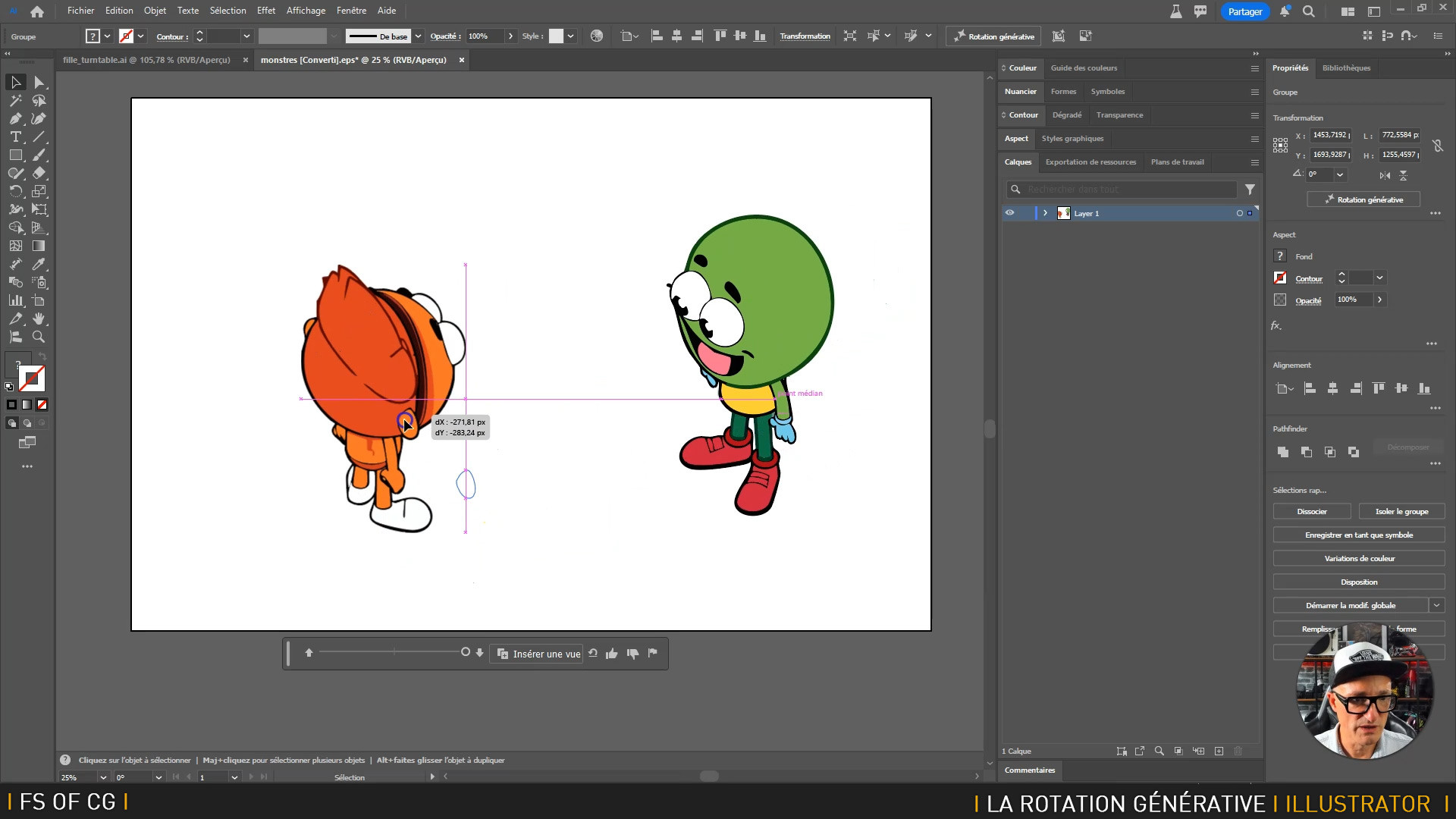The height and width of the screenshot is (819, 1456).
Task: Click the Dissocier button
Action: [x=1312, y=512]
